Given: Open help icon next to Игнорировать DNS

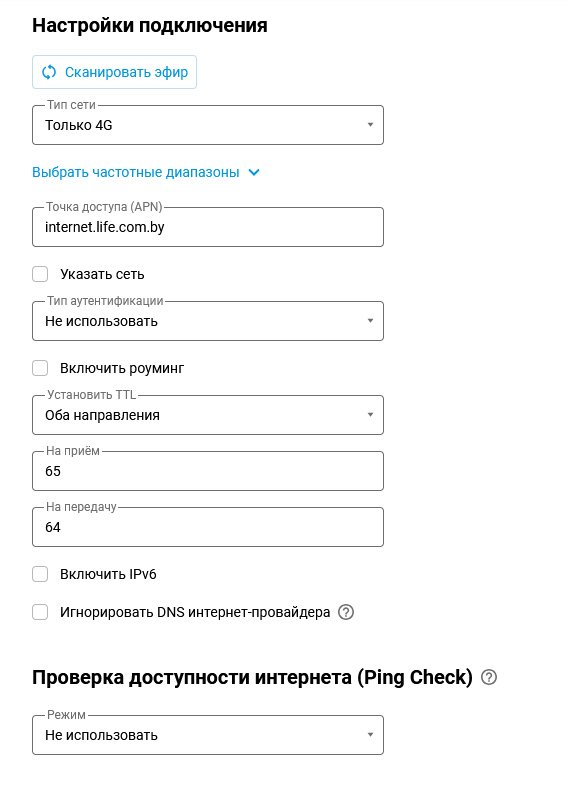Looking at the screenshot, I should [x=346, y=612].
